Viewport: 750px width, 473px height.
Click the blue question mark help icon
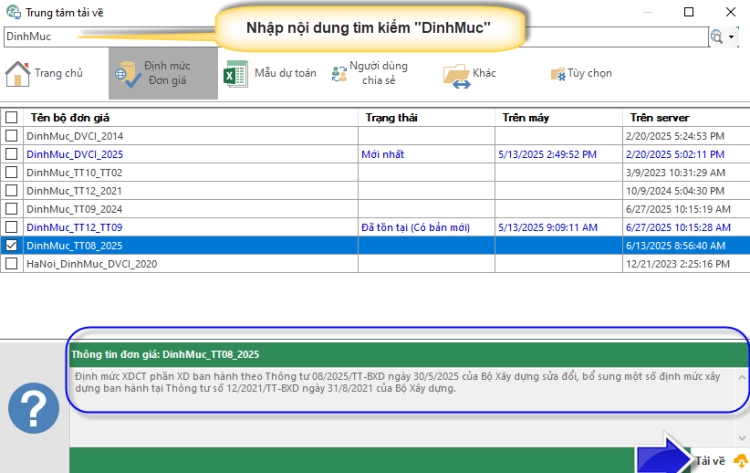pos(33,408)
